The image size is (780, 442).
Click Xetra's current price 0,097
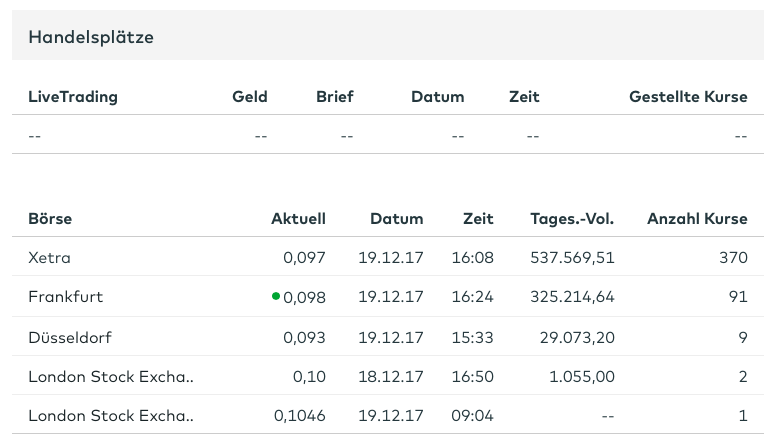pos(304,258)
